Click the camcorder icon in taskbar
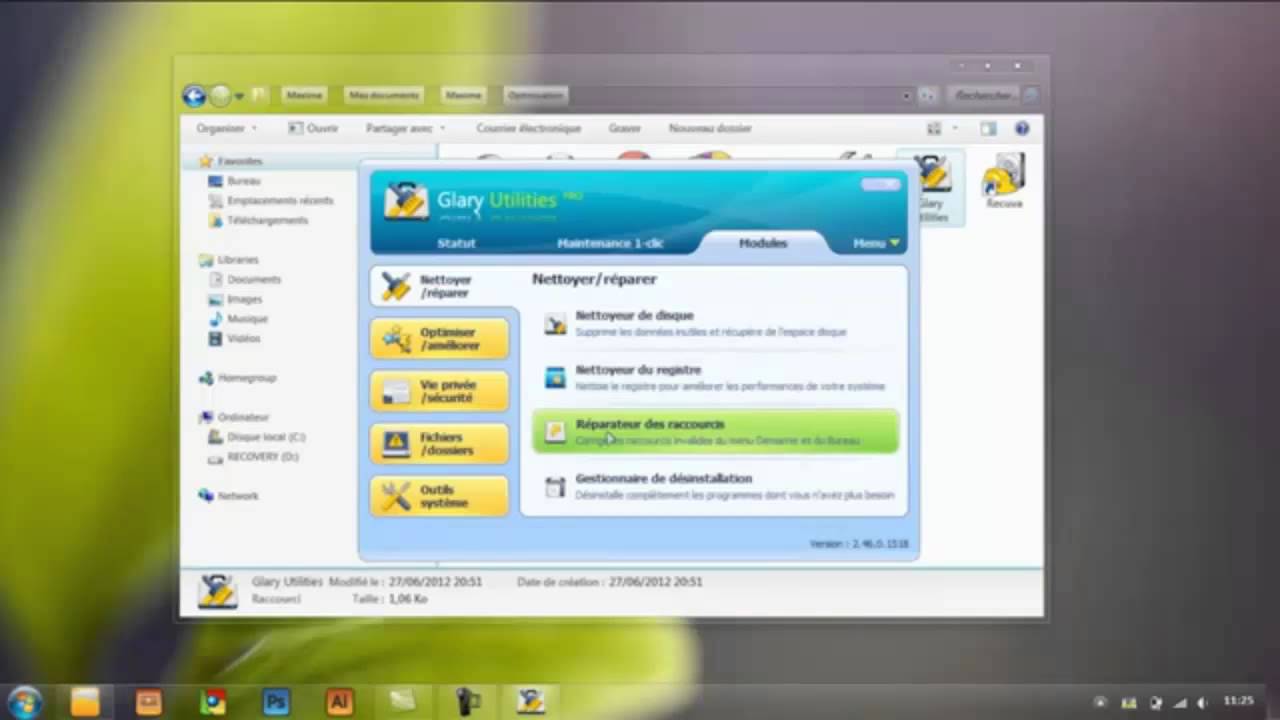 (x=466, y=702)
